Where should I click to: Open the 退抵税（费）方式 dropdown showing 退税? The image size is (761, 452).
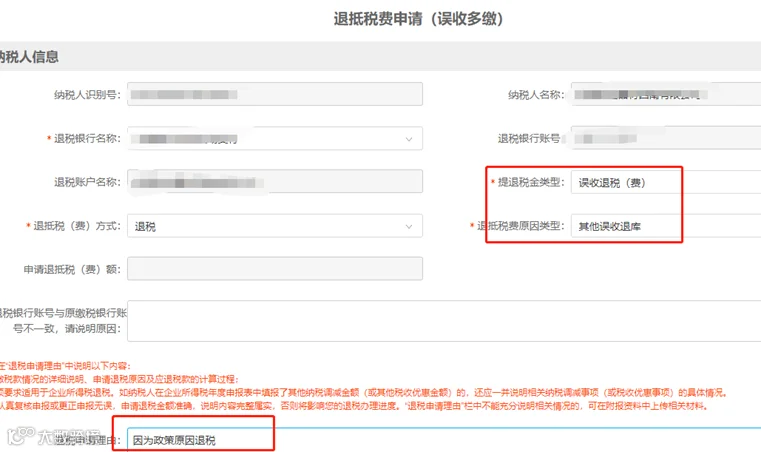coord(275,226)
